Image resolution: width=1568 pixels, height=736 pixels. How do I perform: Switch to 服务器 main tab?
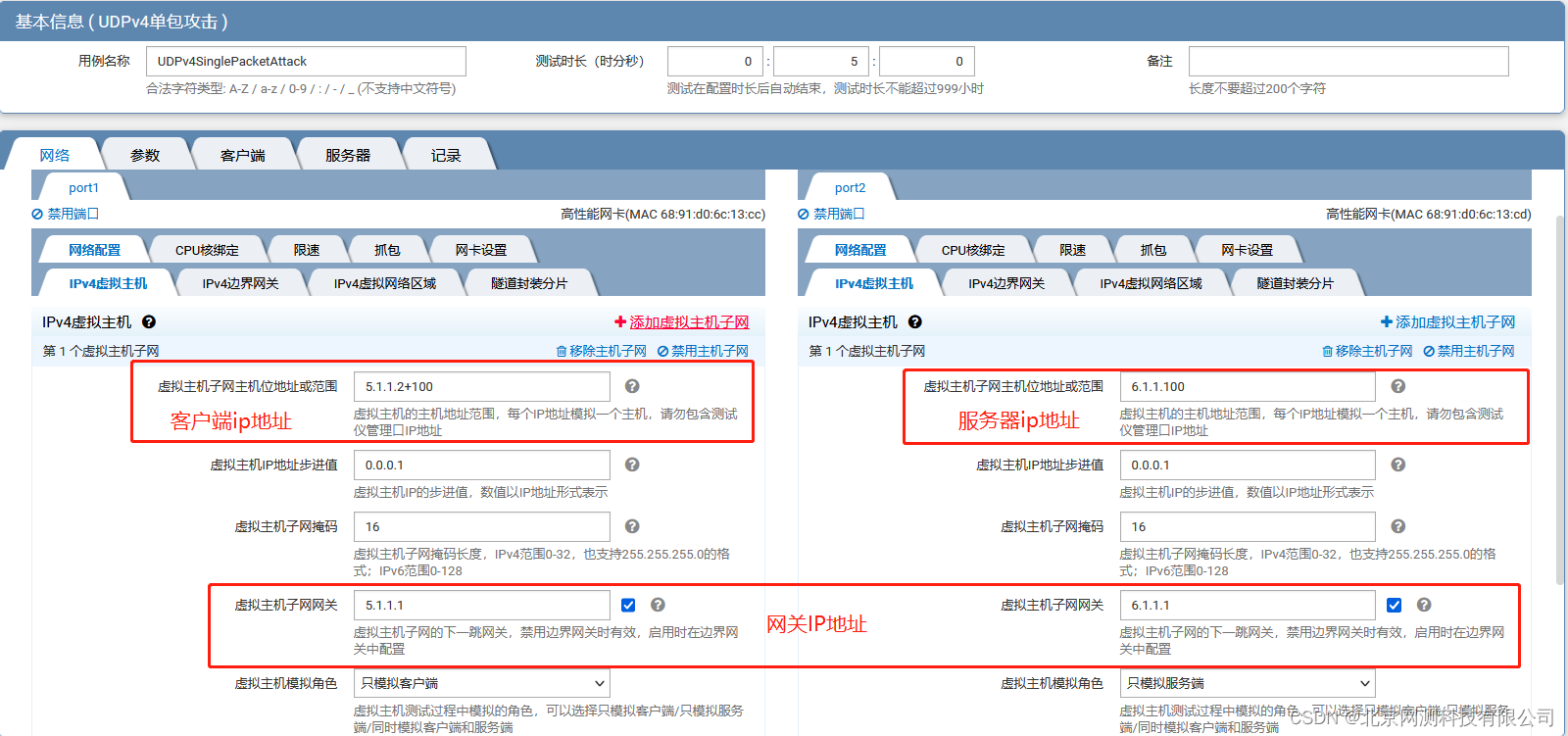click(x=348, y=155)
